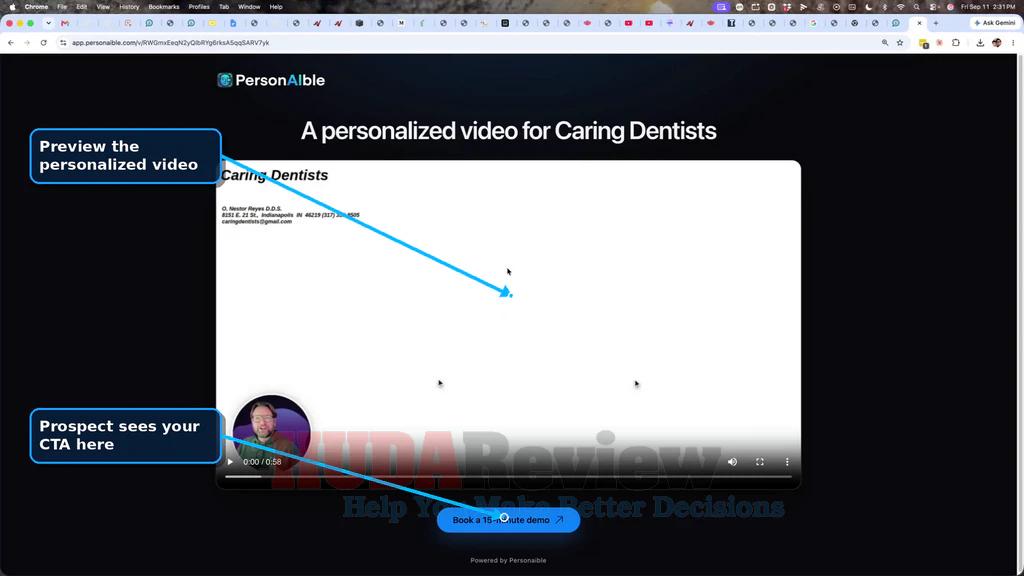The height and width of the screenshot is (576, 1024).
Task: Open the History menu
Action: click(129, 7)
